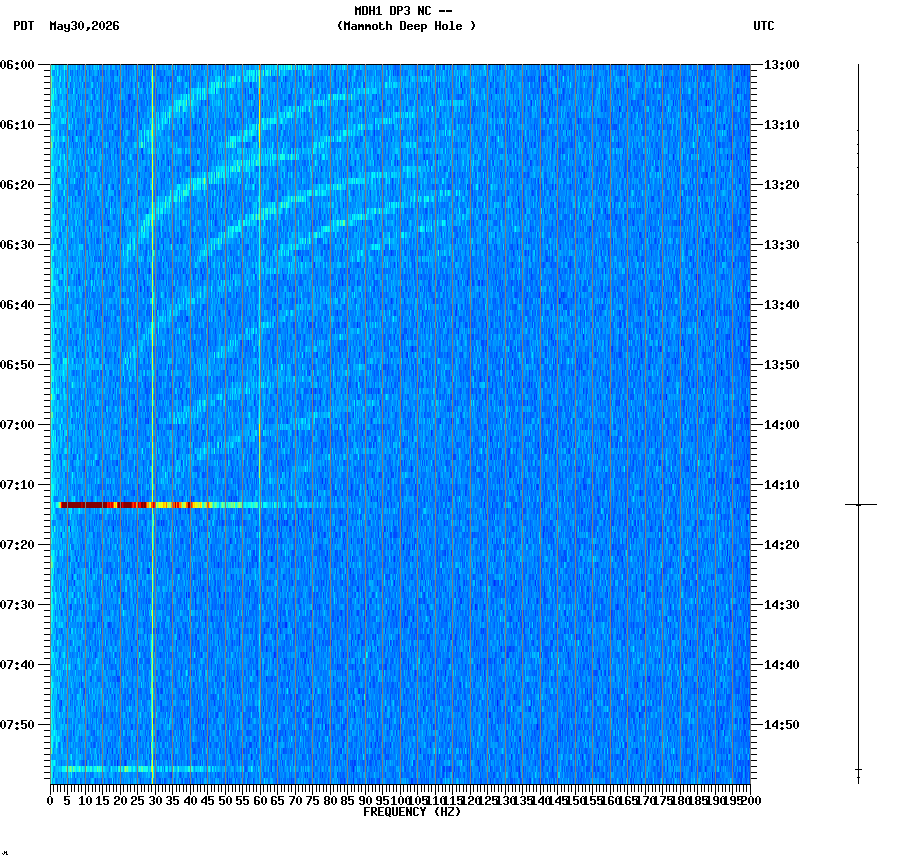The height and width of the screenshot is (864, 902).
Task: Click the 14:40 UTC time label
Action: pyautogui.click(x=782, y=665)
